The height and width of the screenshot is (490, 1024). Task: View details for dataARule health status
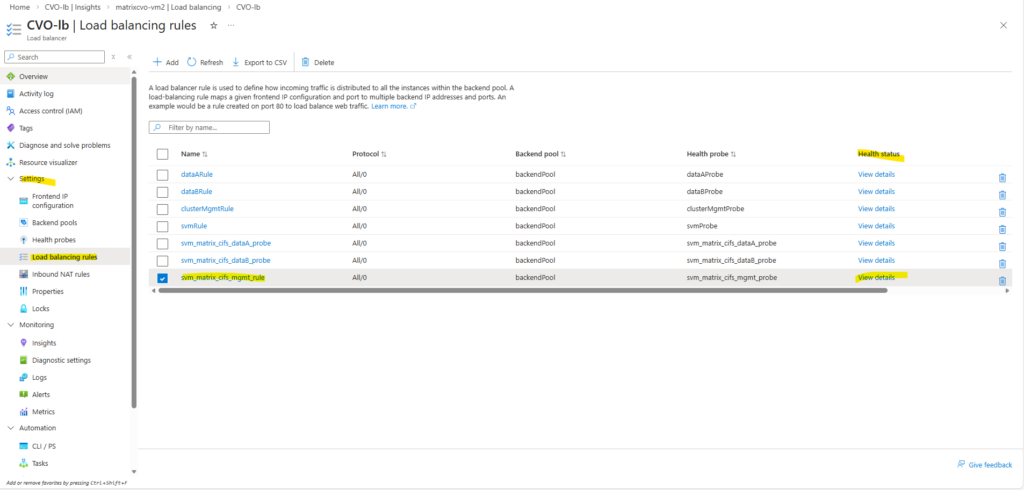pyautogui.click(x=876, y=174)
